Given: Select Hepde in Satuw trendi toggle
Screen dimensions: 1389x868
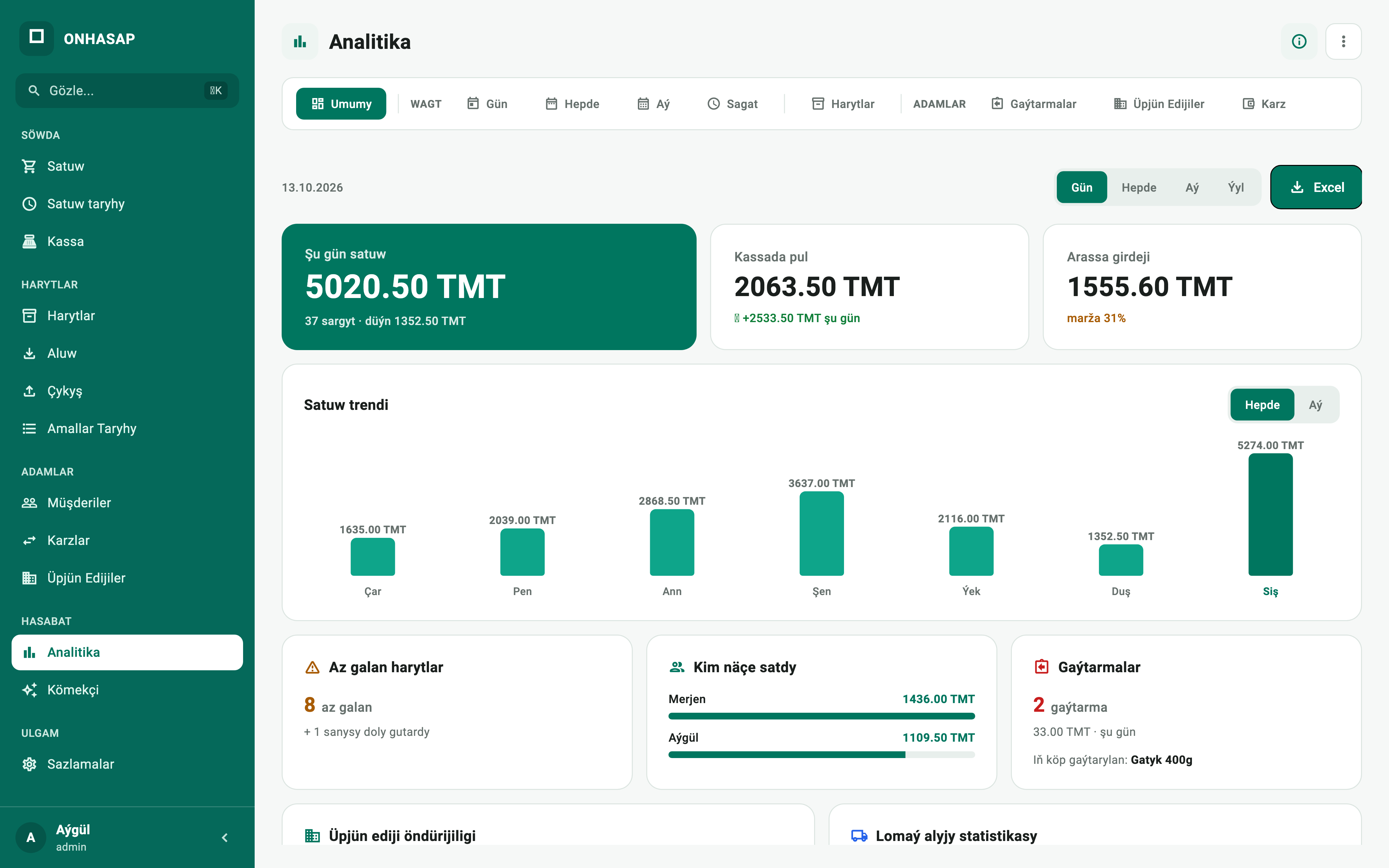Looking at the screenshot, I should coord(1262,405).
